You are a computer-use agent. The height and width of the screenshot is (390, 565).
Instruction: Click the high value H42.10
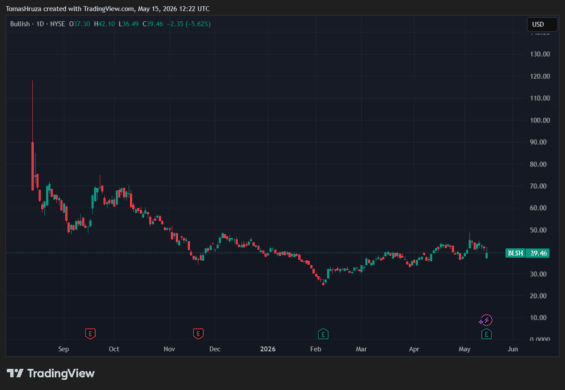pyautogui.click(x=104, y=24)
